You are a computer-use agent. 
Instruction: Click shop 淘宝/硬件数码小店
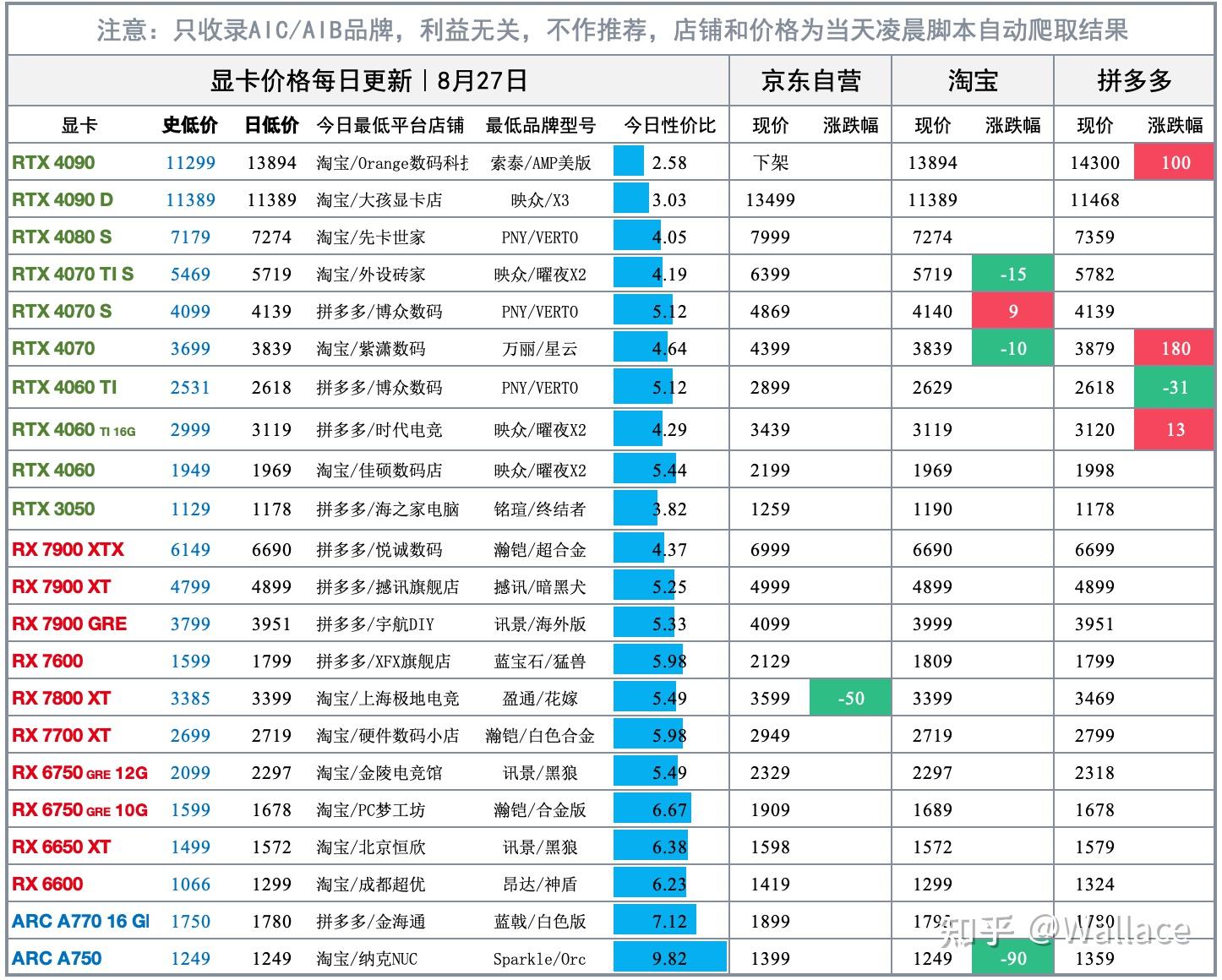click(x=388, y=736)
